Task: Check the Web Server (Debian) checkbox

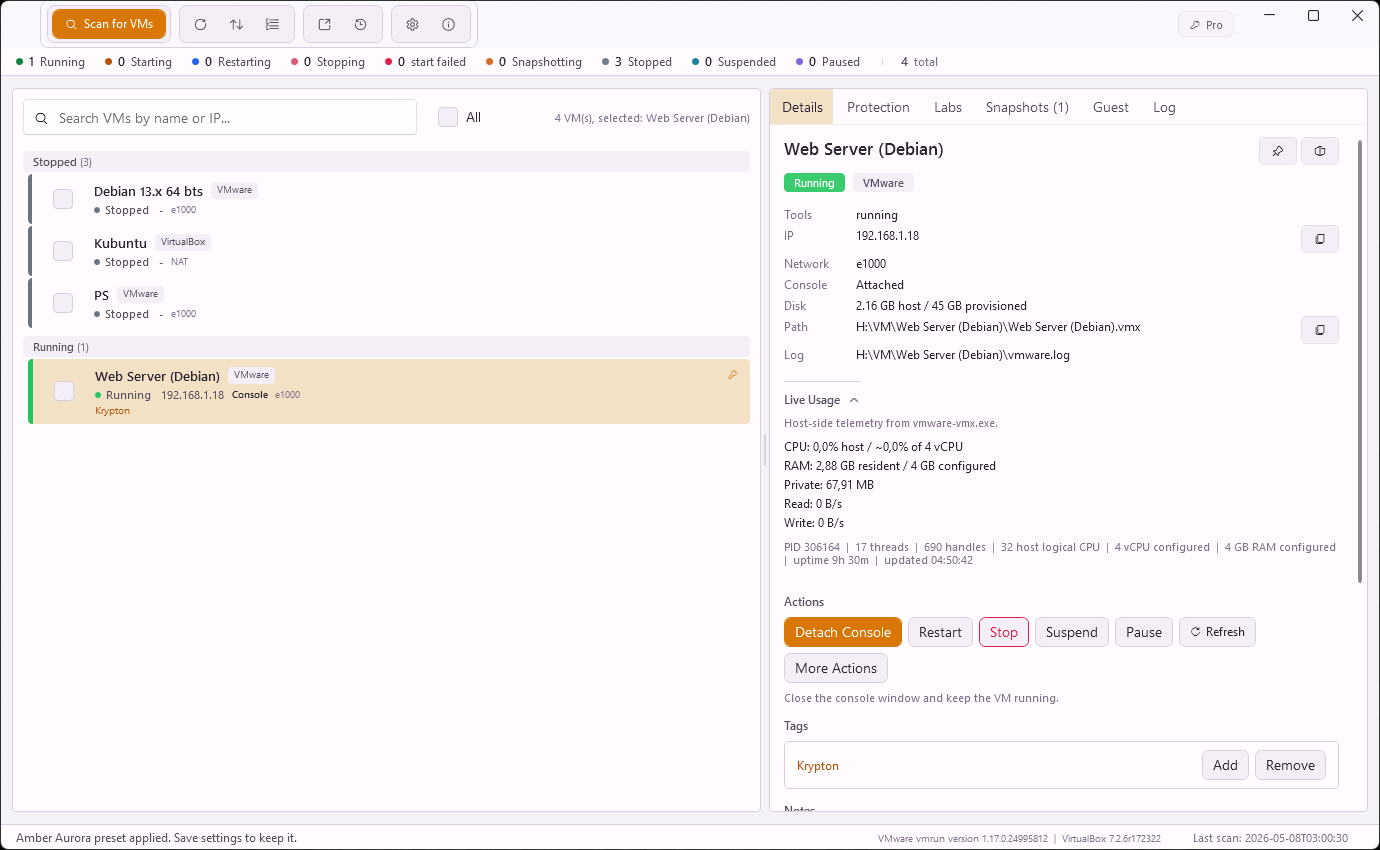Action: 64,391
